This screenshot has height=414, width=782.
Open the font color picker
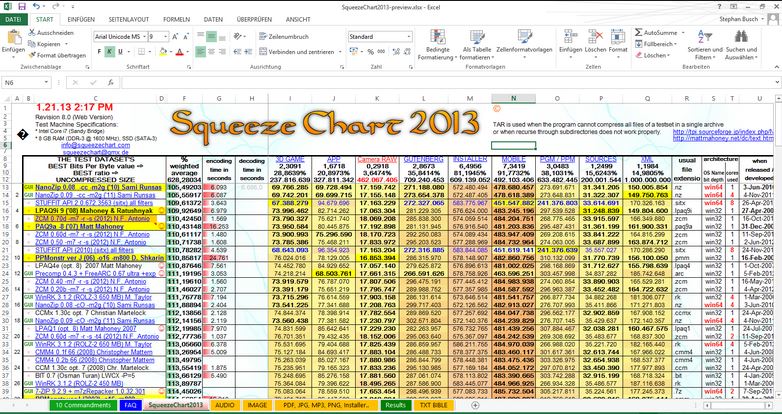(187, 52)
